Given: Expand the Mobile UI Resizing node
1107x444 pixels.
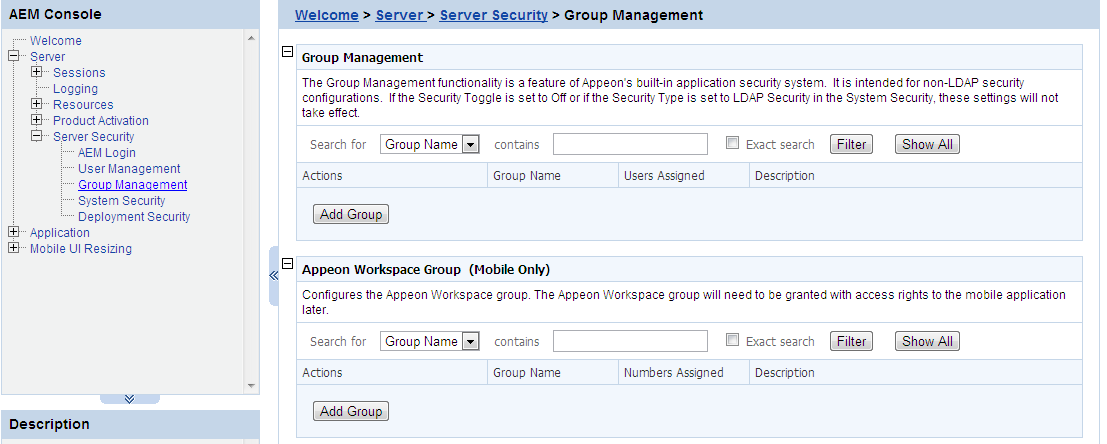Looking at the screenshot, I should [13, 248].
